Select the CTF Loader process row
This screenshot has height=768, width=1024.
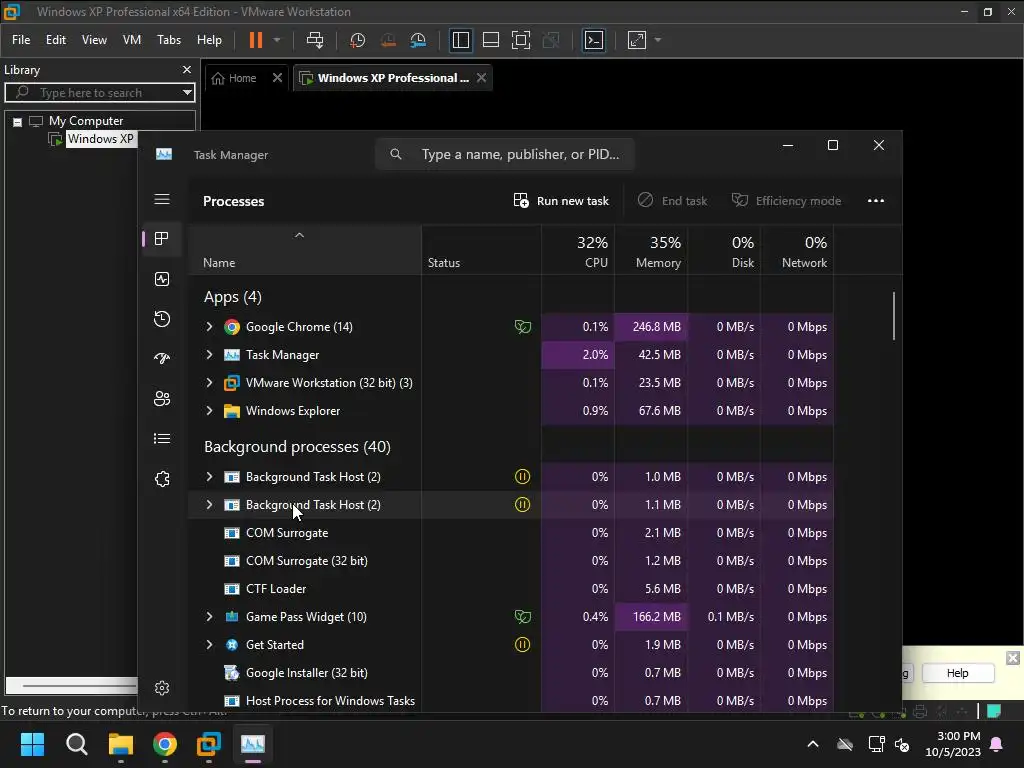(x=511, y=588)
